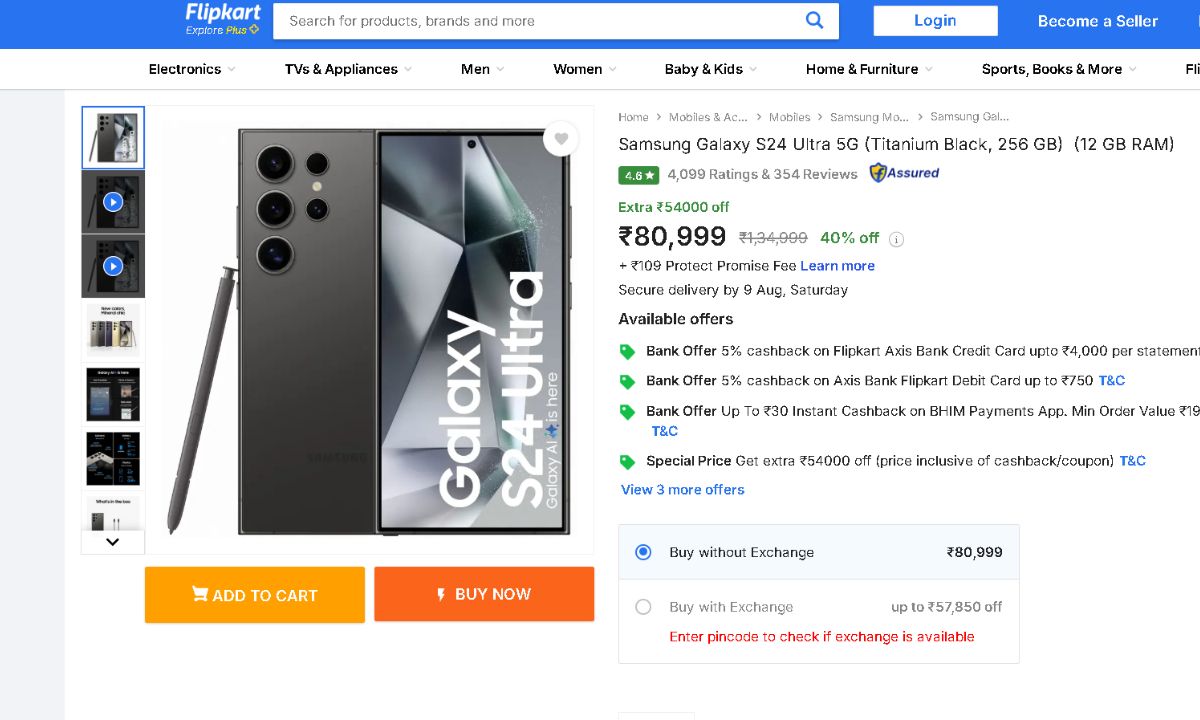
Task: Select Buy without Exchange option
Action: (644, 552)
